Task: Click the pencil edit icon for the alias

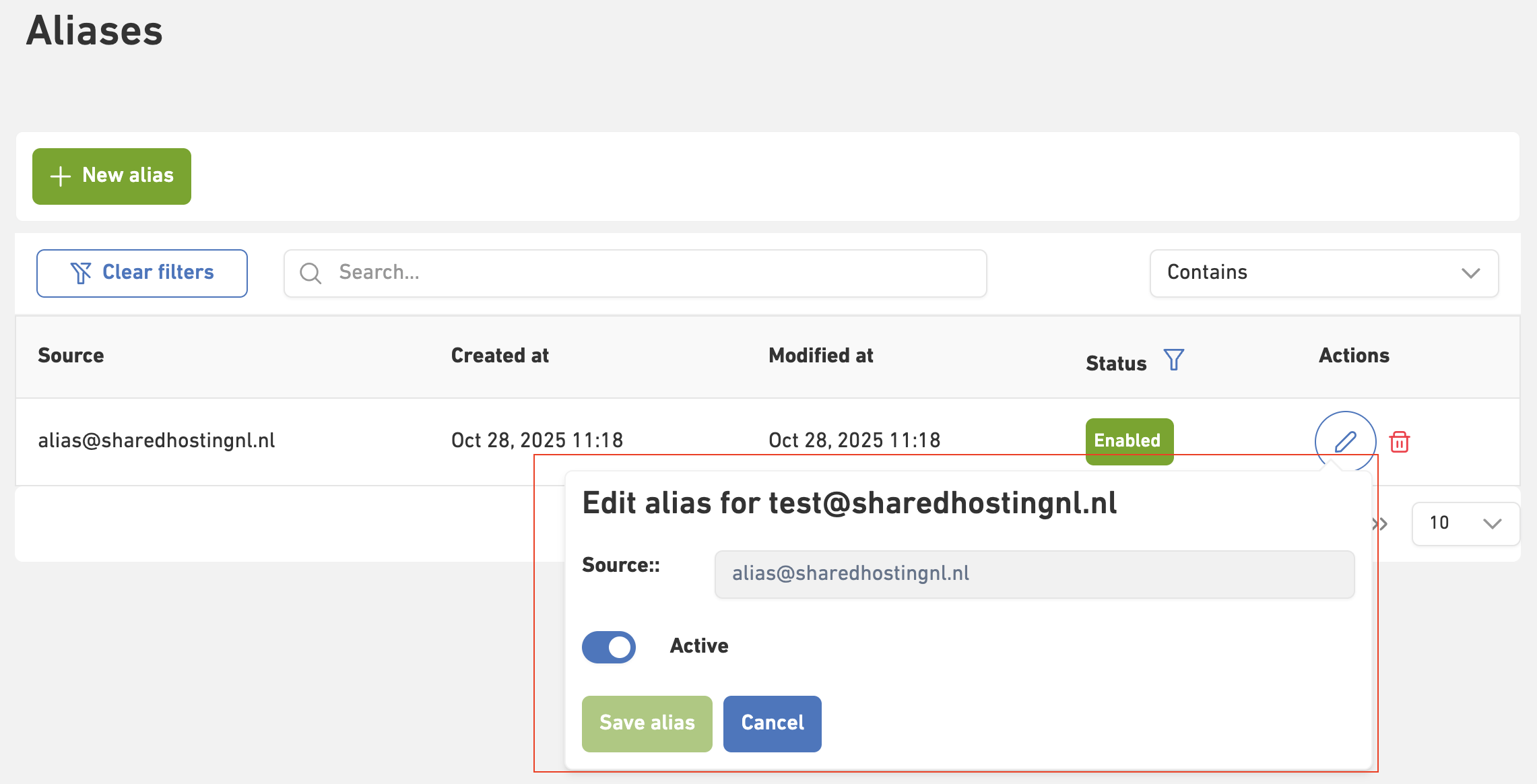Action: (x=1345, y=441)
